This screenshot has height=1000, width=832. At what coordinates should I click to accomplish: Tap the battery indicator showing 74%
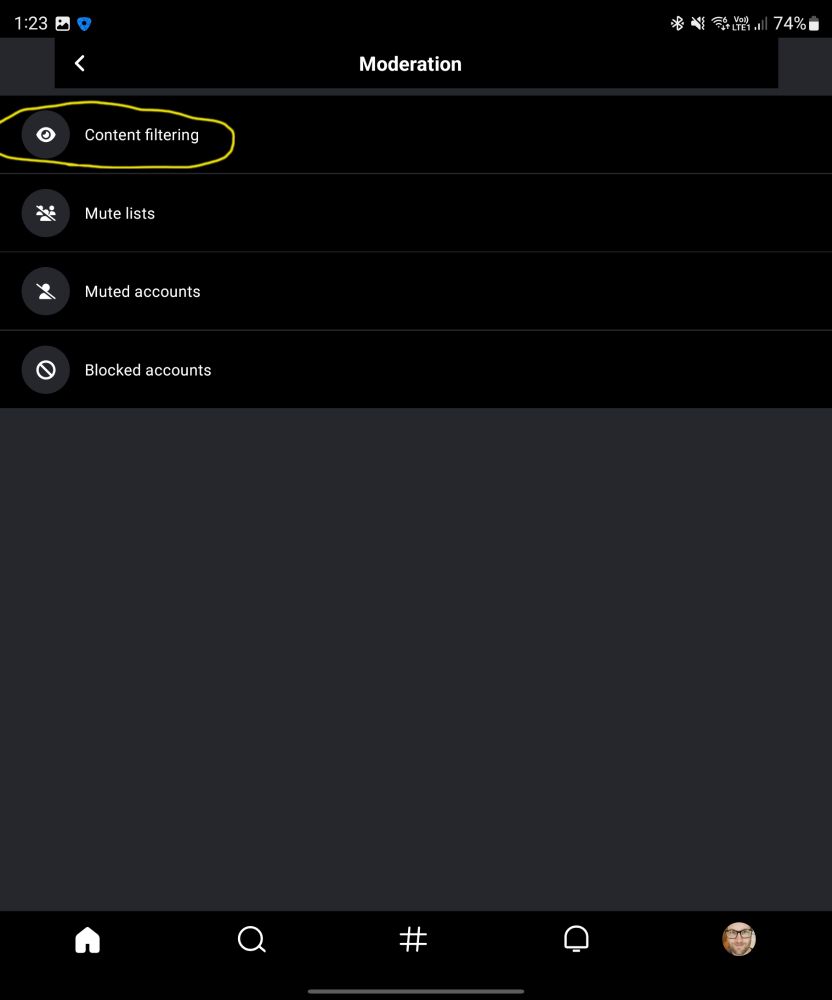coord(795,22)
